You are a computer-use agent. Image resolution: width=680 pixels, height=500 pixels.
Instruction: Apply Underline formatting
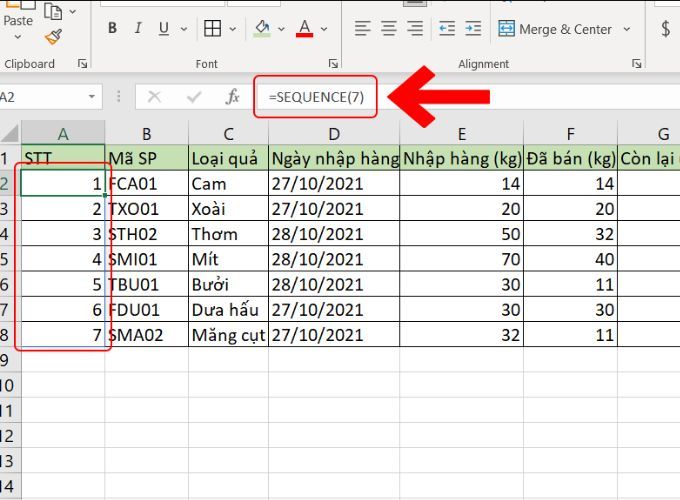[164, 29]
